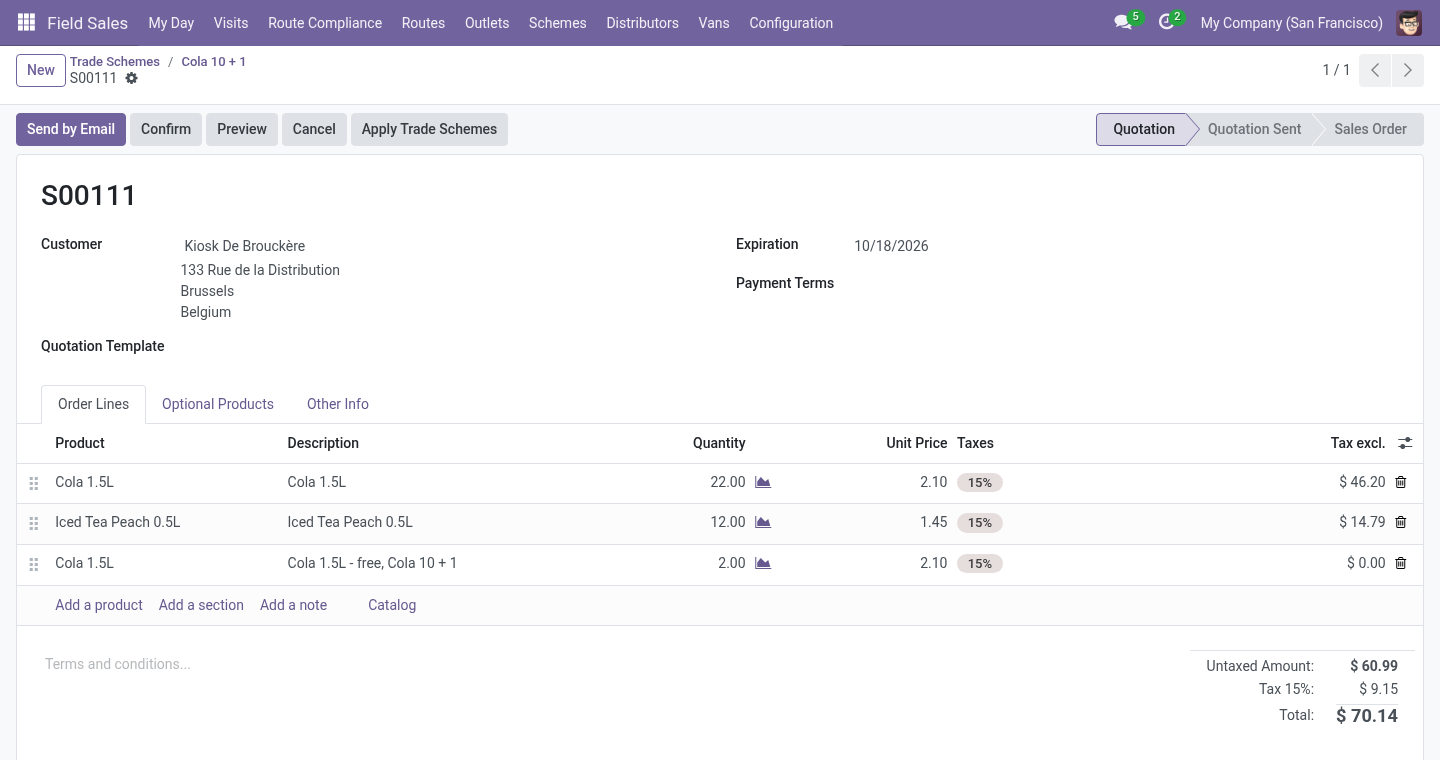Open the activities clock icon

click(1166, 22)
